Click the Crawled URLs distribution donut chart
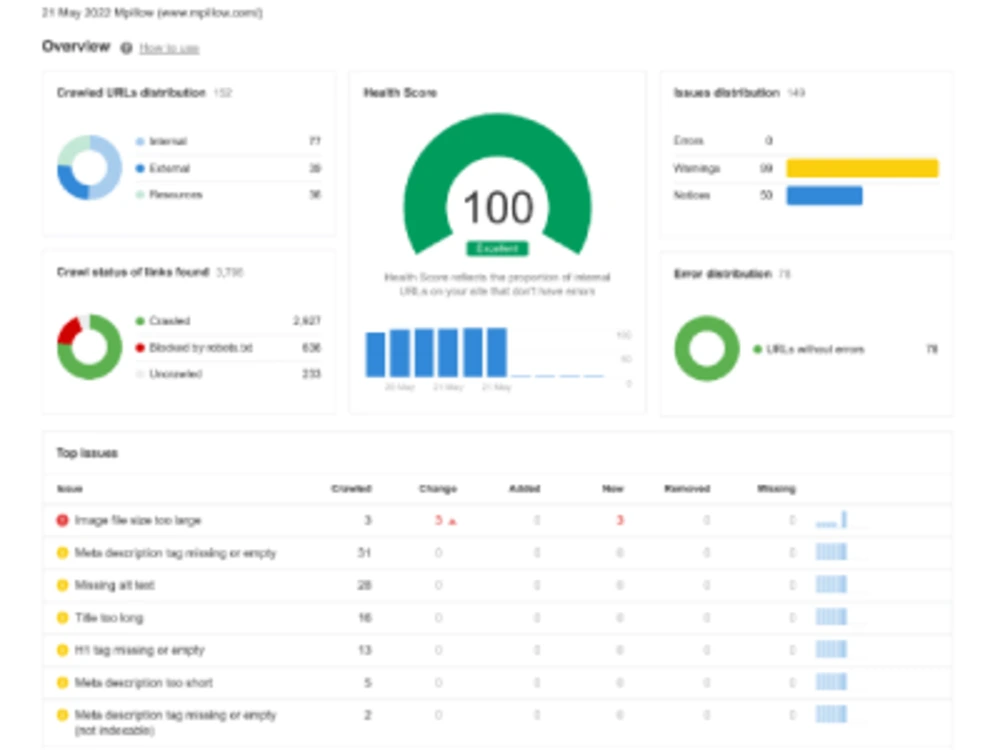 coord(89,167)
